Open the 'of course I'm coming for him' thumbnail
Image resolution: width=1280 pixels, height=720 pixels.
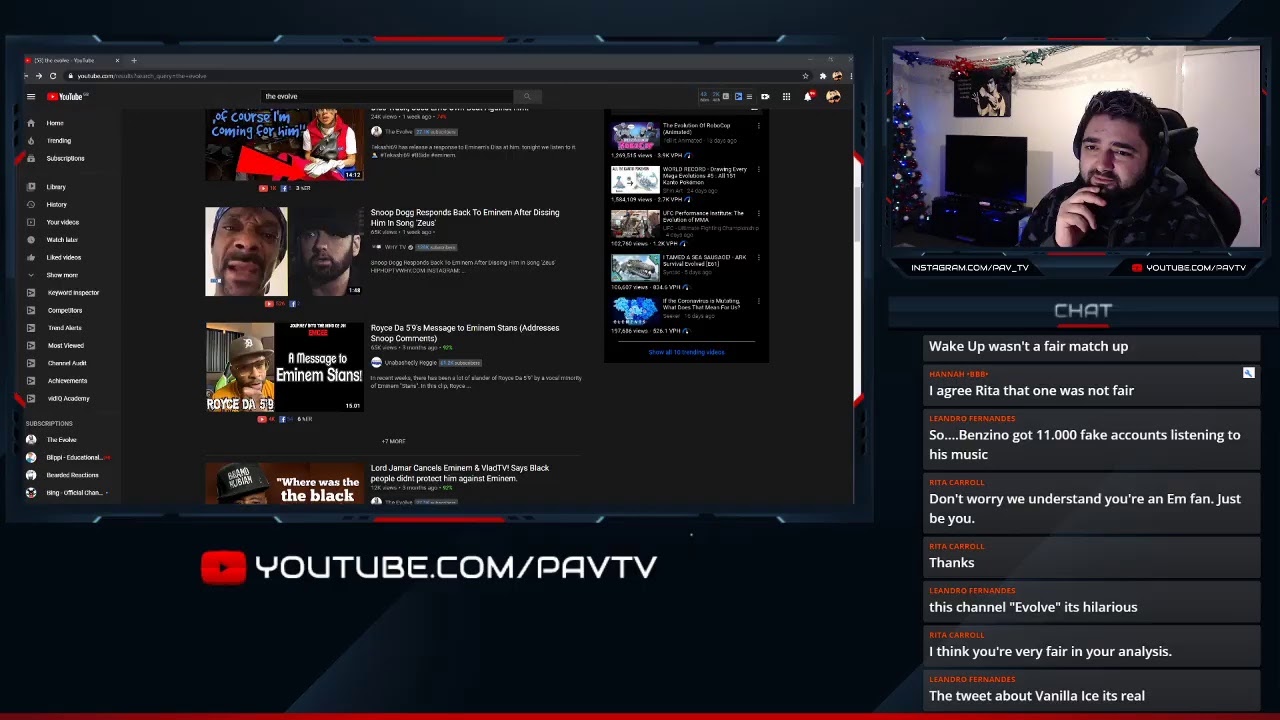click(x=285, y=145)
